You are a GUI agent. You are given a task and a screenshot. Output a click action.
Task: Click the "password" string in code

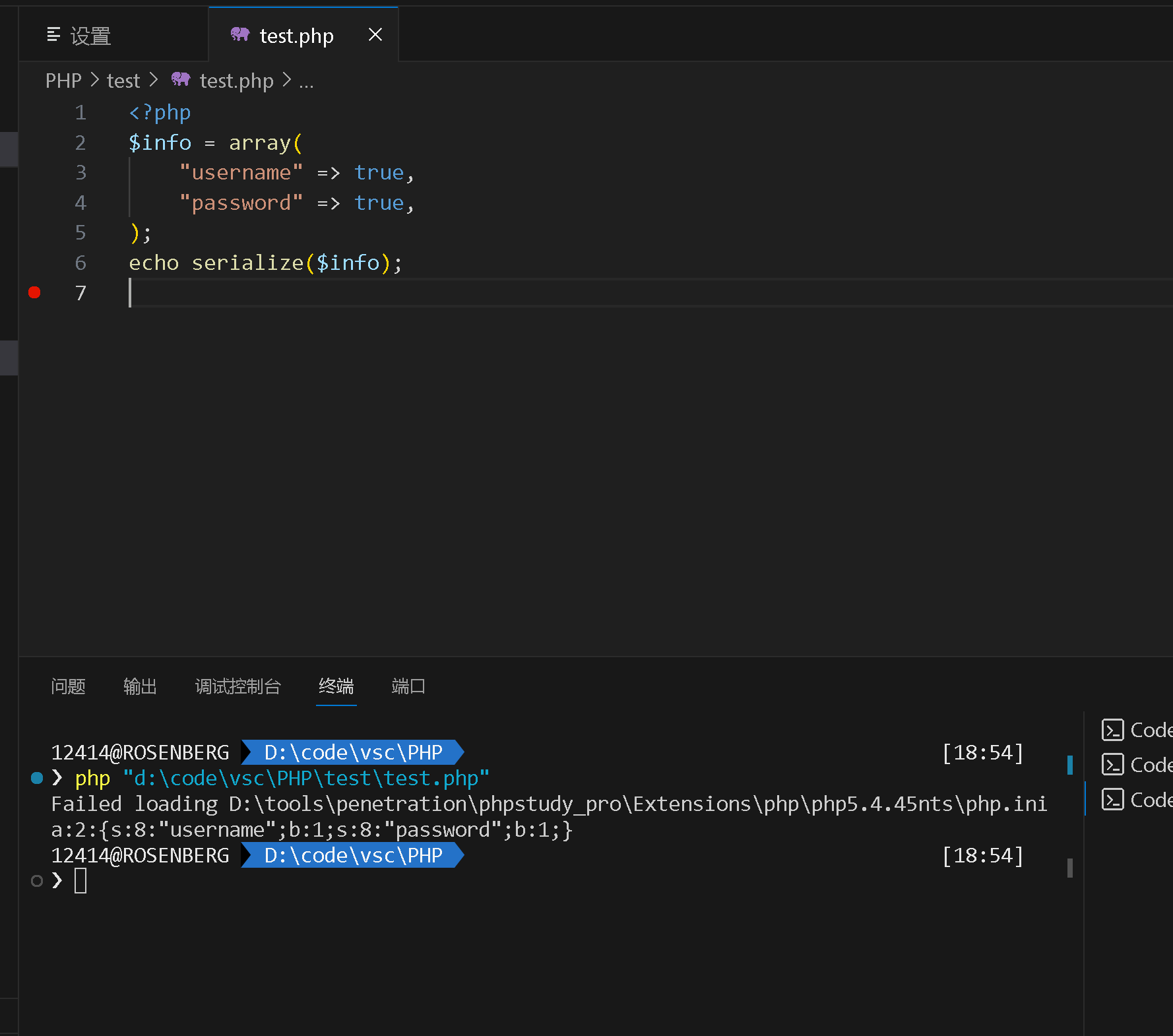(241, 203)
